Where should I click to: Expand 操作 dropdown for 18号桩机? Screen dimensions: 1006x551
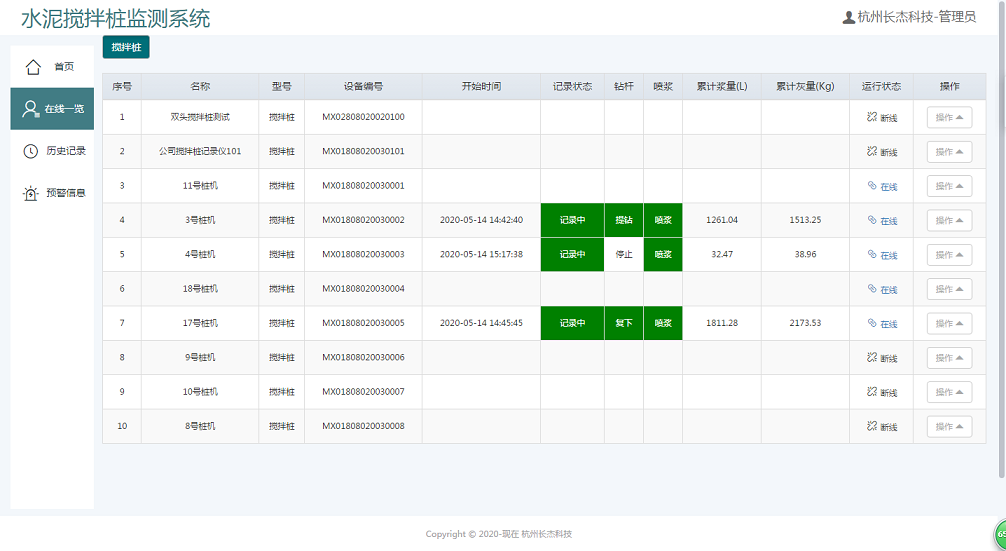click(949, 289)
